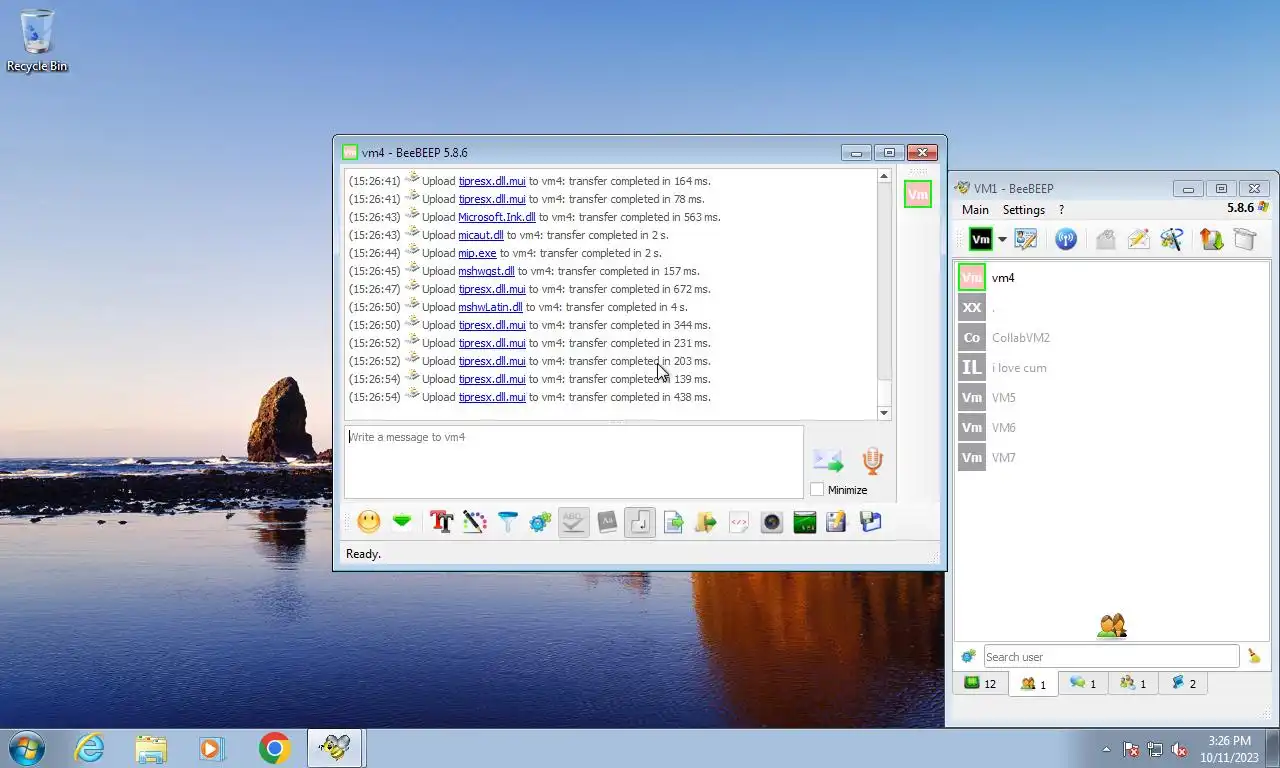Screen dimensions: 1280x768
Task: Open the micaut.dll file link
Action: point(481,235)
